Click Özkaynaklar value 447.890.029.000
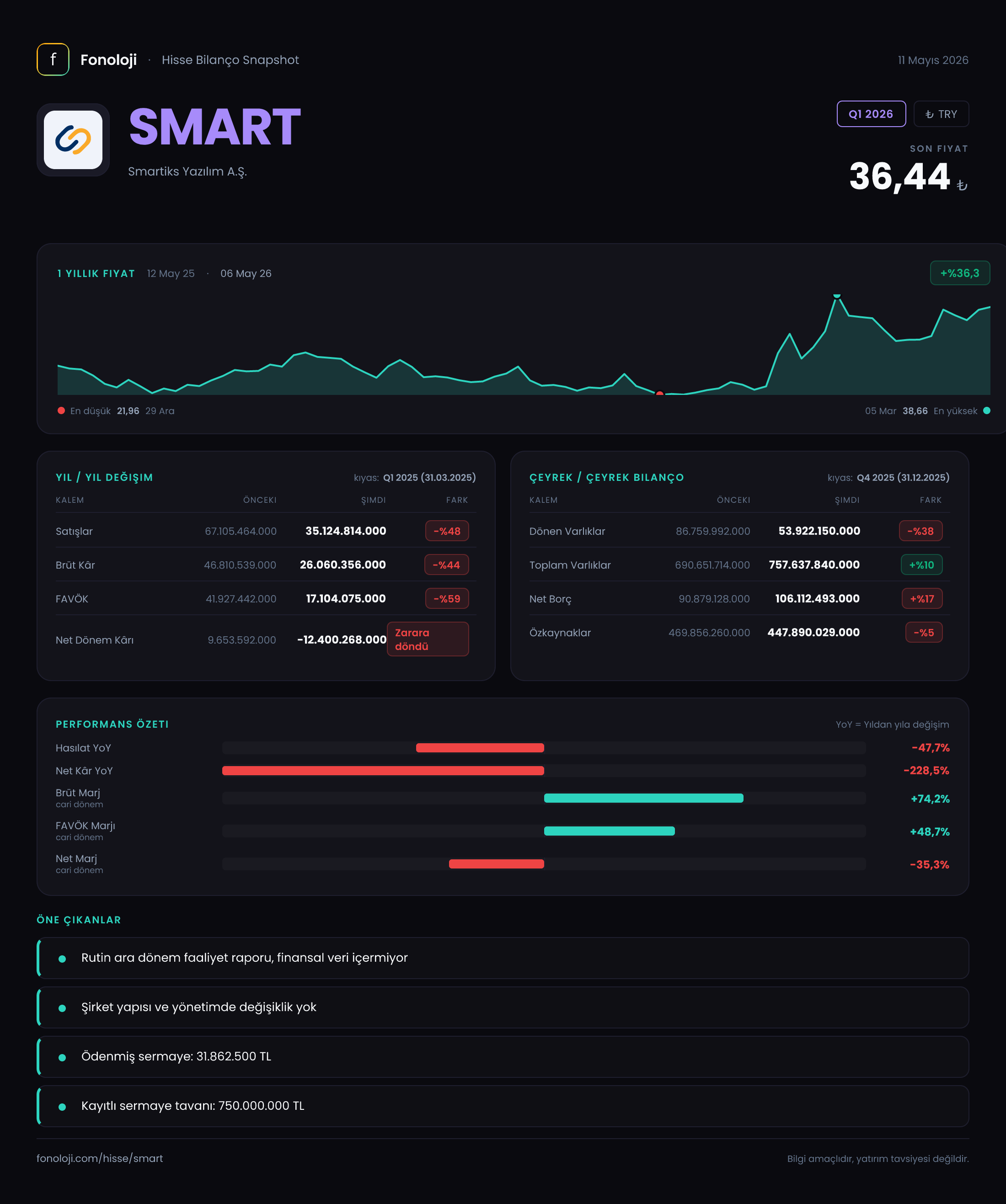The height and width of the screenshot is (1204, 1006). pyautogui.click(x=813, y=632)
